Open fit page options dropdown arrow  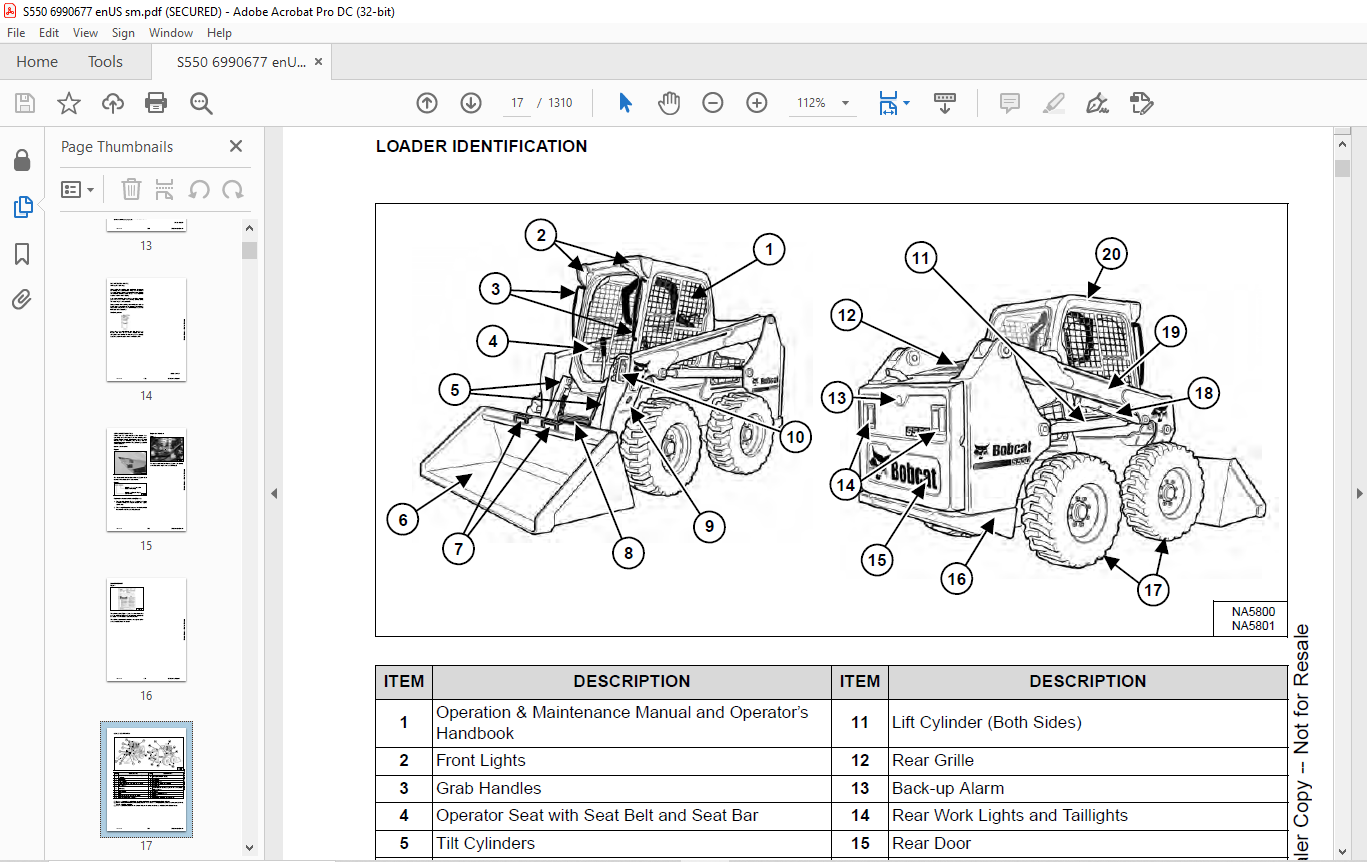coord(906,103)
